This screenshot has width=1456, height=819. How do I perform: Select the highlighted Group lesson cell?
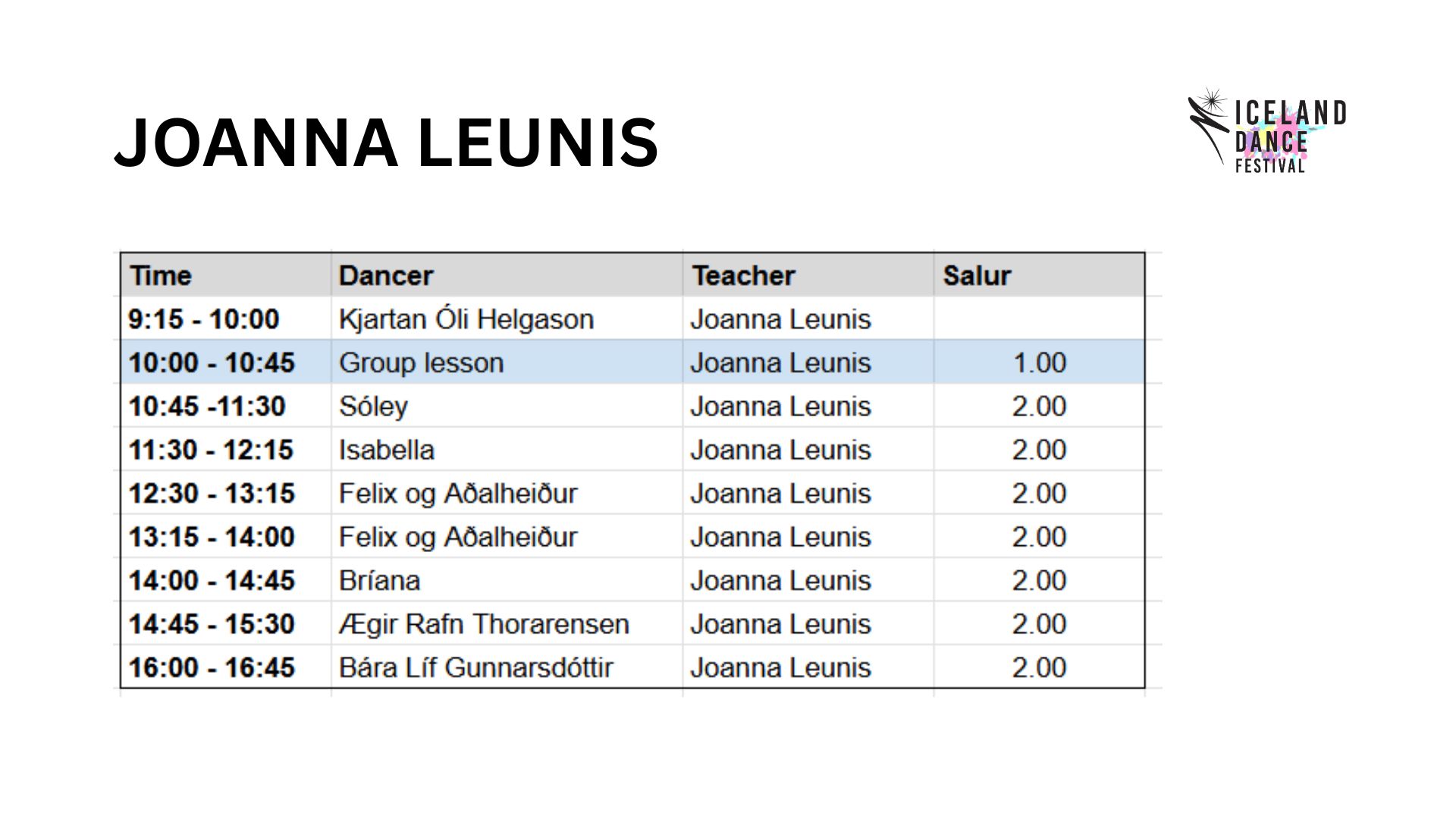click(507, 362)
